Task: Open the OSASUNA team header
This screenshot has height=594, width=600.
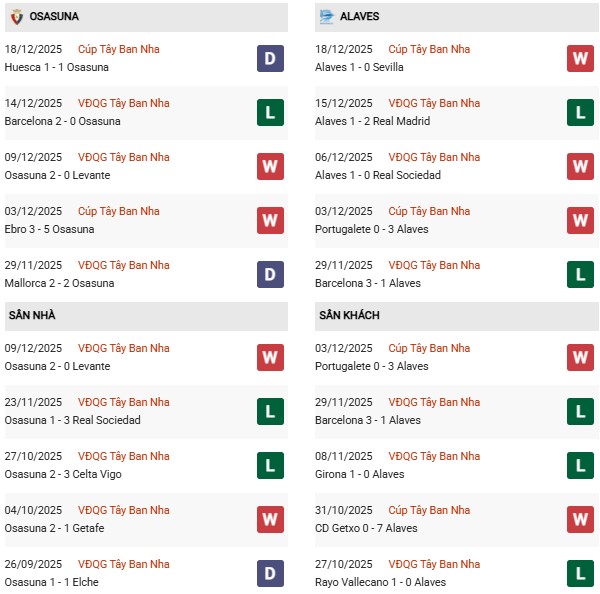Action: [x=56, y=17]
